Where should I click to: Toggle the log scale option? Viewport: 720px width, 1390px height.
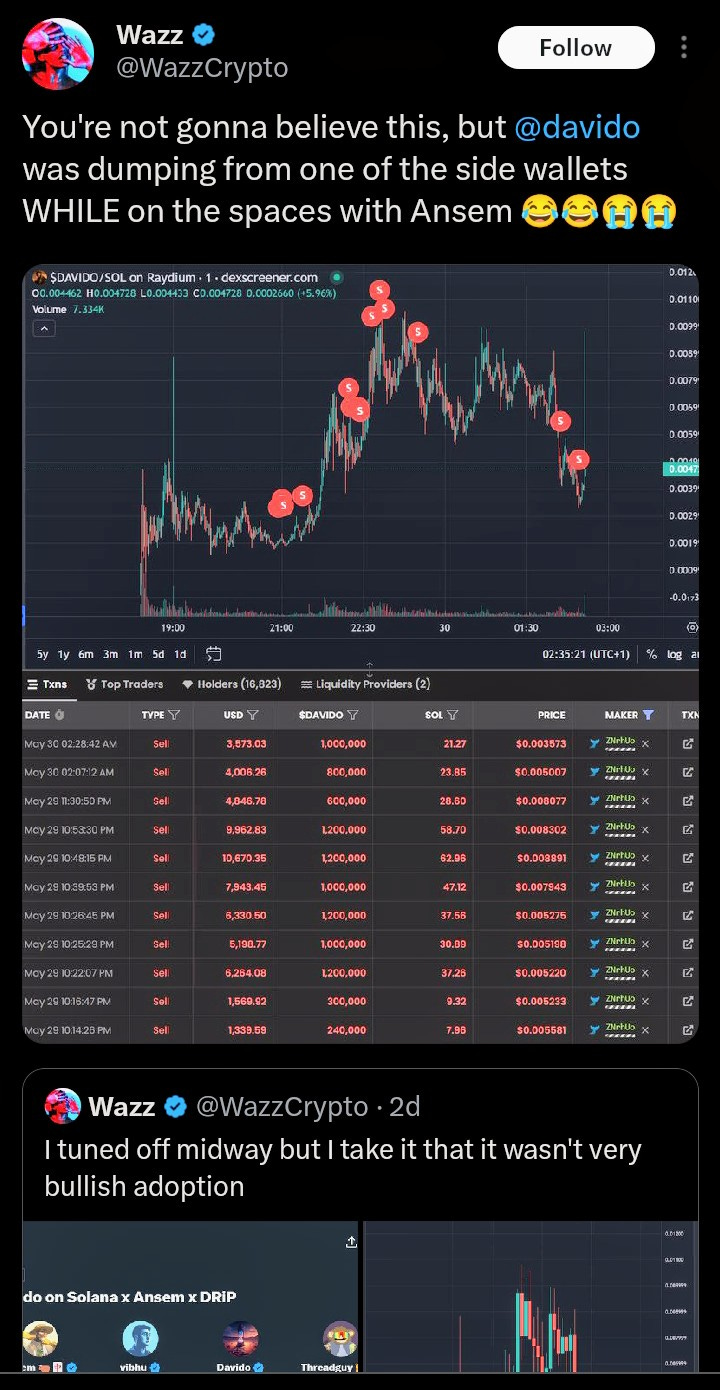point(674,654)
